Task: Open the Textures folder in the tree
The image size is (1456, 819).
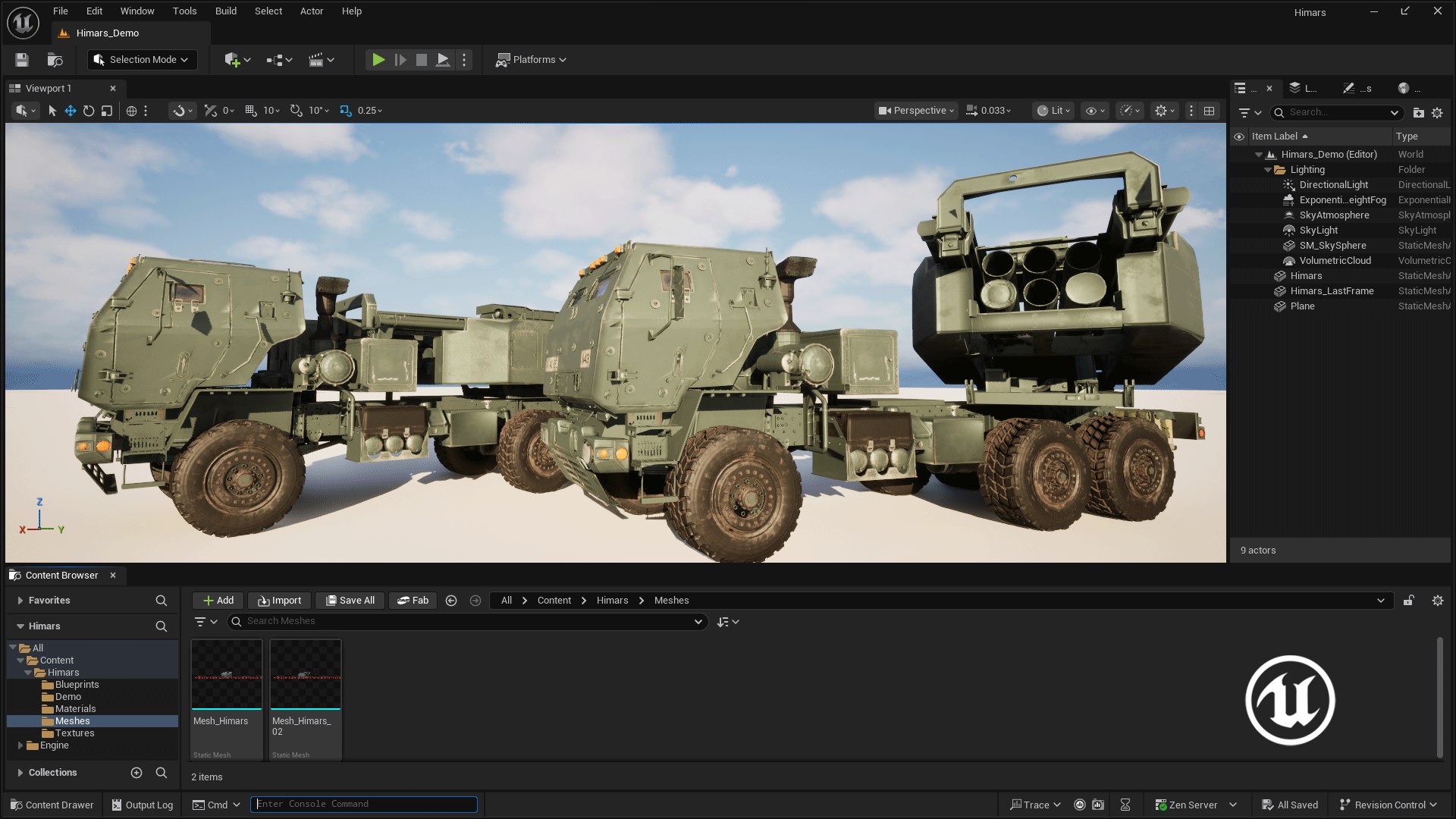Action: coord(74,733)
